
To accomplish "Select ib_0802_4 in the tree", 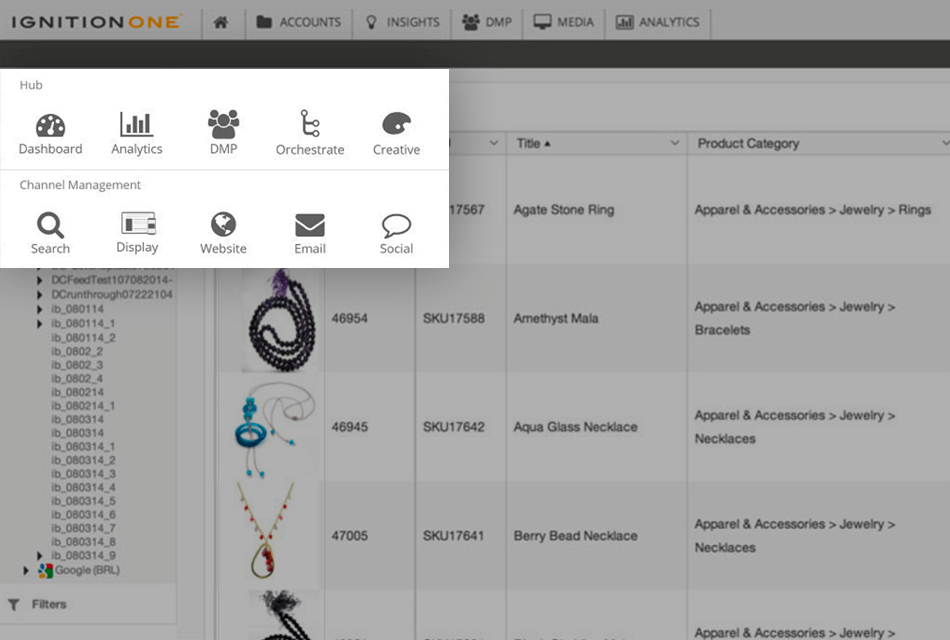I will [77, 379].
